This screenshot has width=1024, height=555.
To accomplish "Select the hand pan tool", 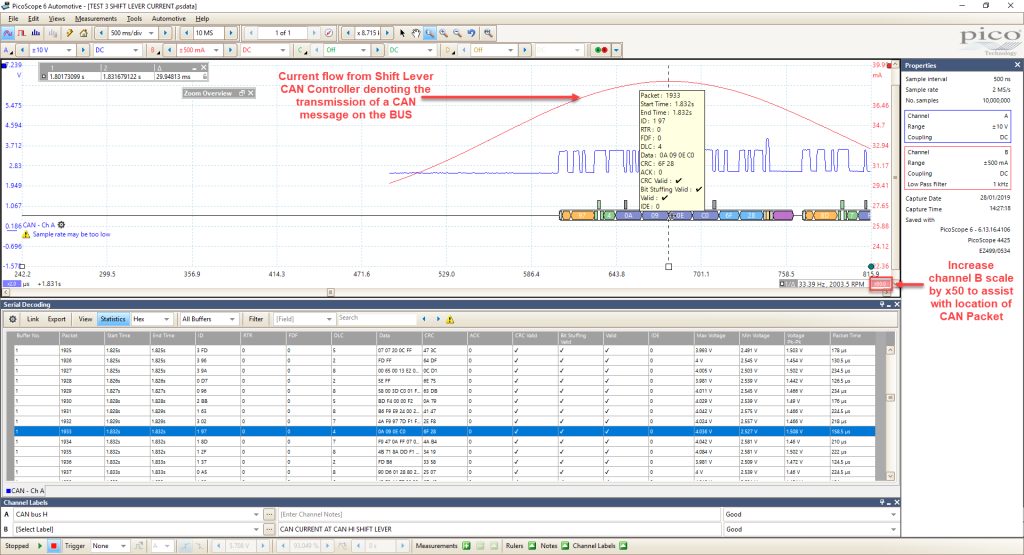I will point(415,33).
